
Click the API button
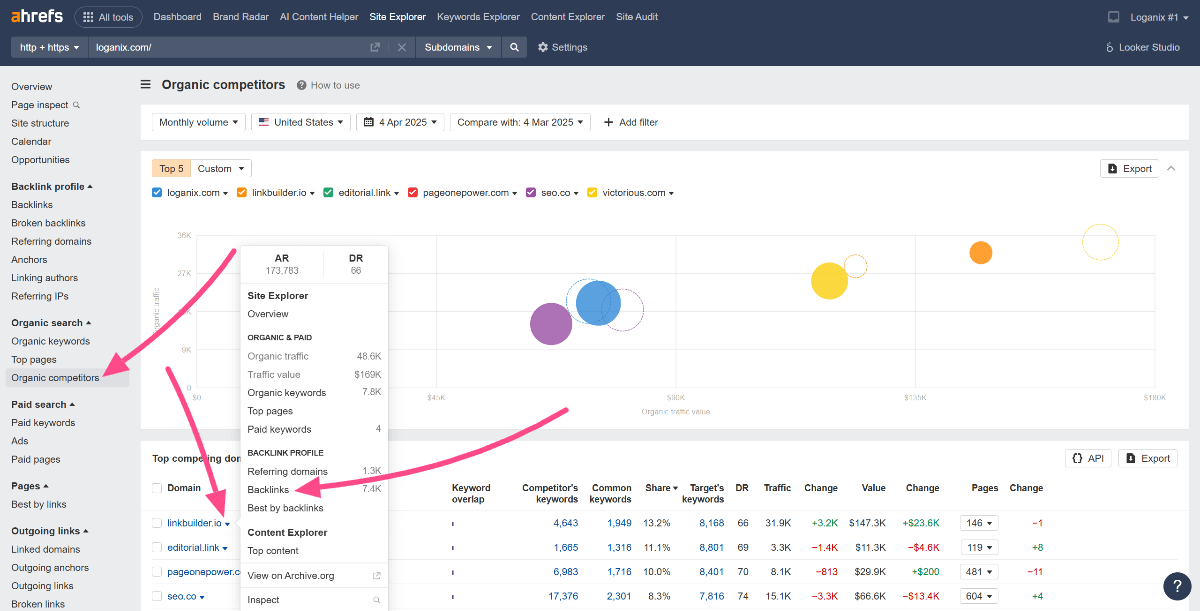[x=1087, y=458]
